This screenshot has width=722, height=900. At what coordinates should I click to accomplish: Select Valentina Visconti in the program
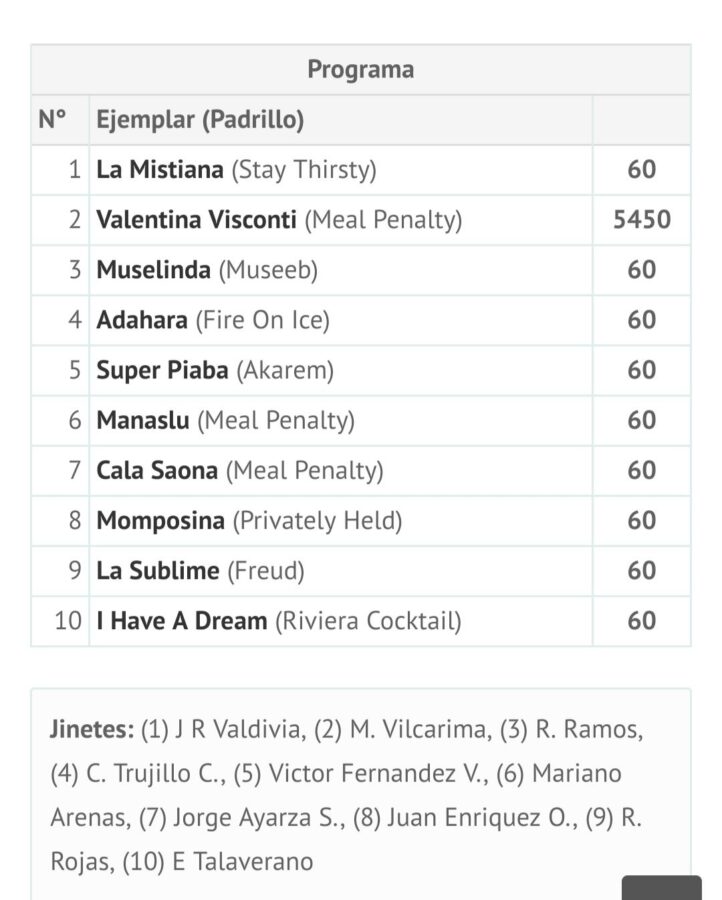(x=197, y=220)
